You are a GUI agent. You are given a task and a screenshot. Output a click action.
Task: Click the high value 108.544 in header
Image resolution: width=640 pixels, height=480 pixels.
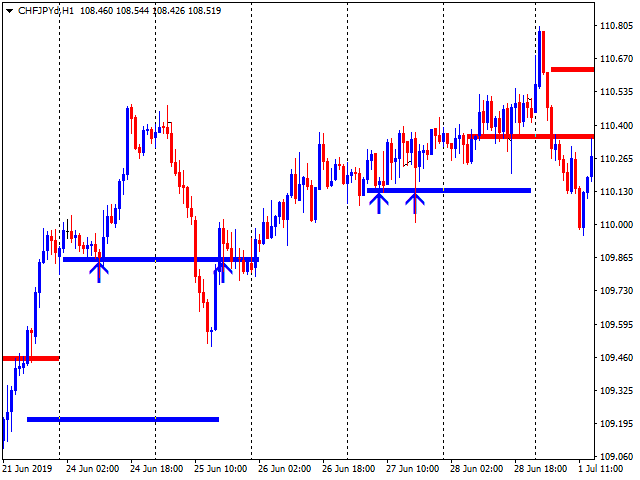click(132, 11)
